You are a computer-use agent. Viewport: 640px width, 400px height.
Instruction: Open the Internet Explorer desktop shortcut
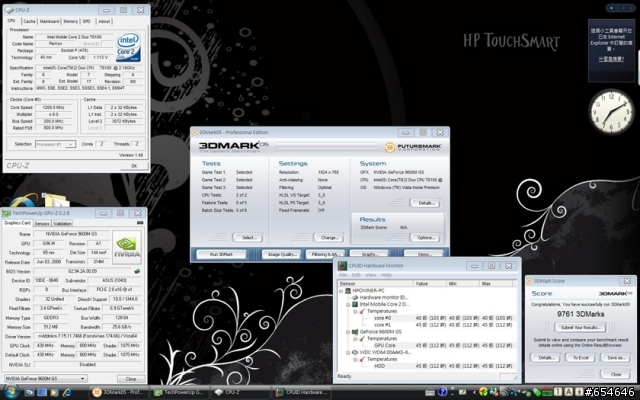point(24,201)
